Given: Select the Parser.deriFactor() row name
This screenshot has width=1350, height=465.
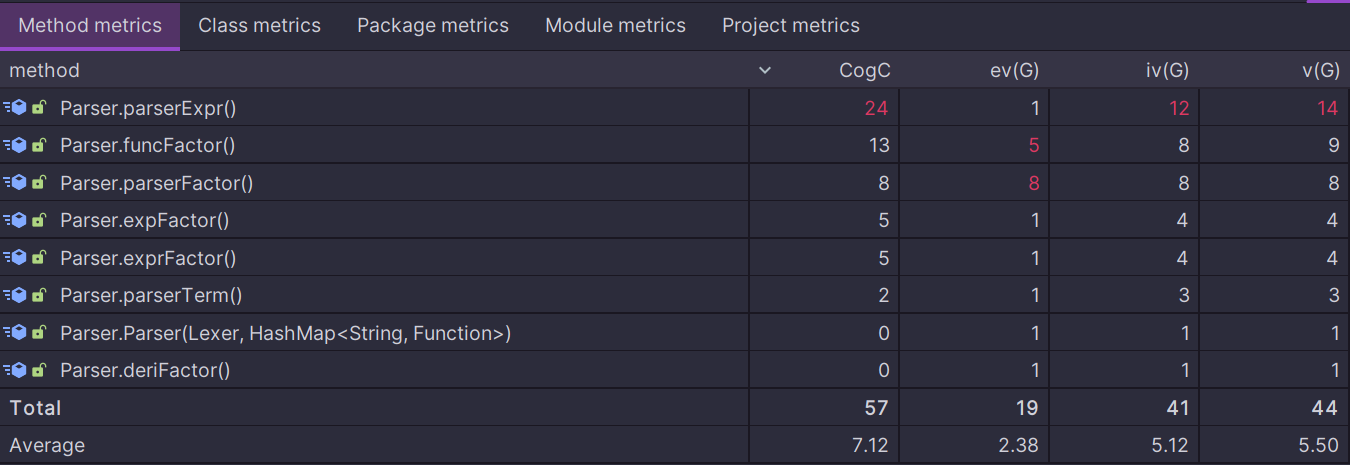Looking at the screenshot, I should [x=145, y=370].
